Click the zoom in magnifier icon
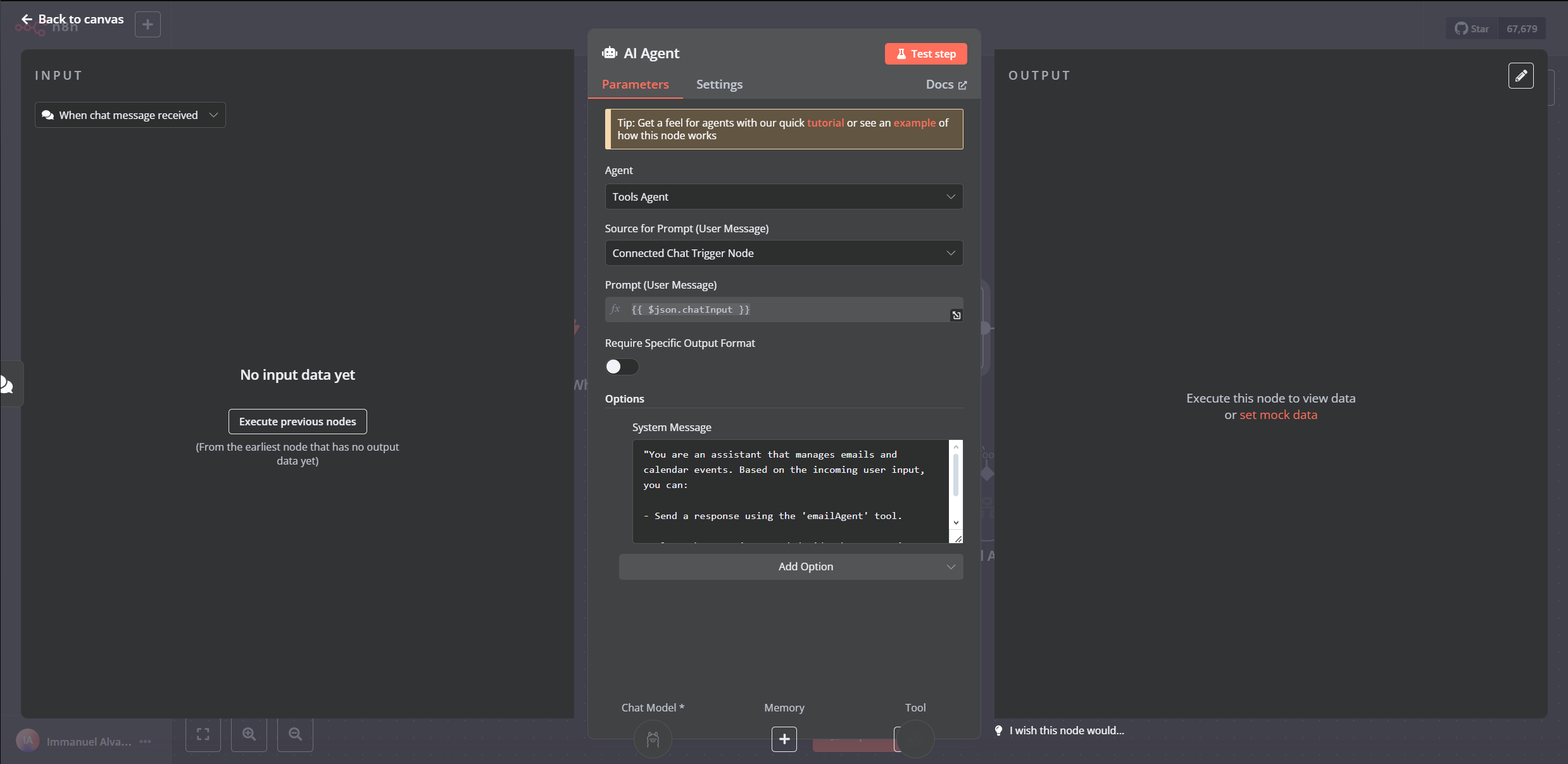This screenshot has height=764, width=1568. coord(249,734)
